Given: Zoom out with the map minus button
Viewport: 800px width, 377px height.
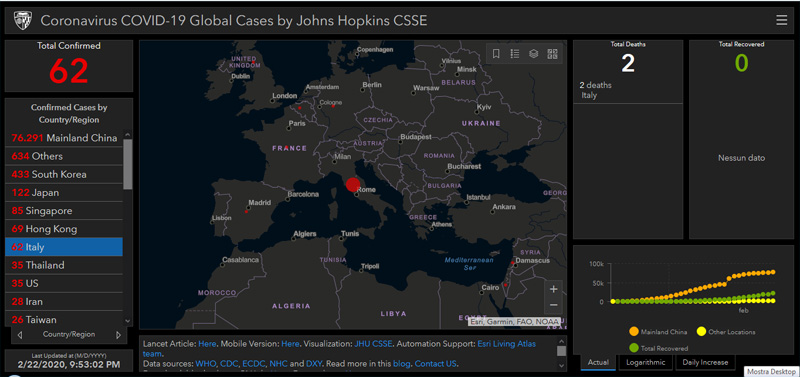Looking at the screenshot, I should [554, 305].
